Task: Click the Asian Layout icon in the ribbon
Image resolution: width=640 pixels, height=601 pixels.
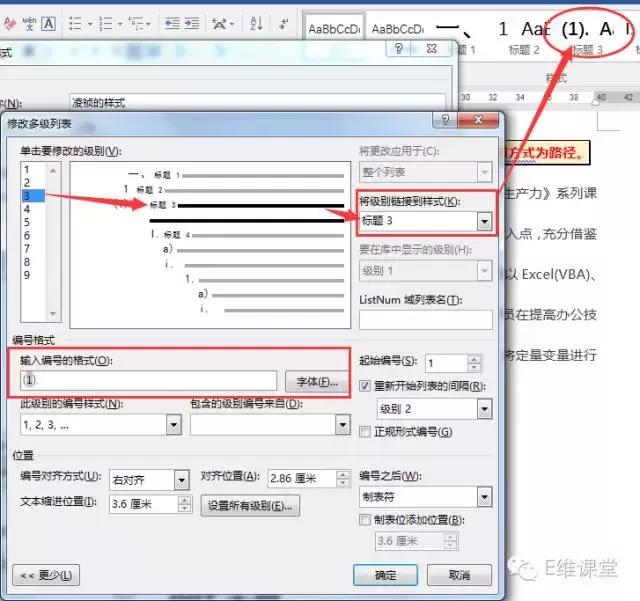Action: pos(219,24)
